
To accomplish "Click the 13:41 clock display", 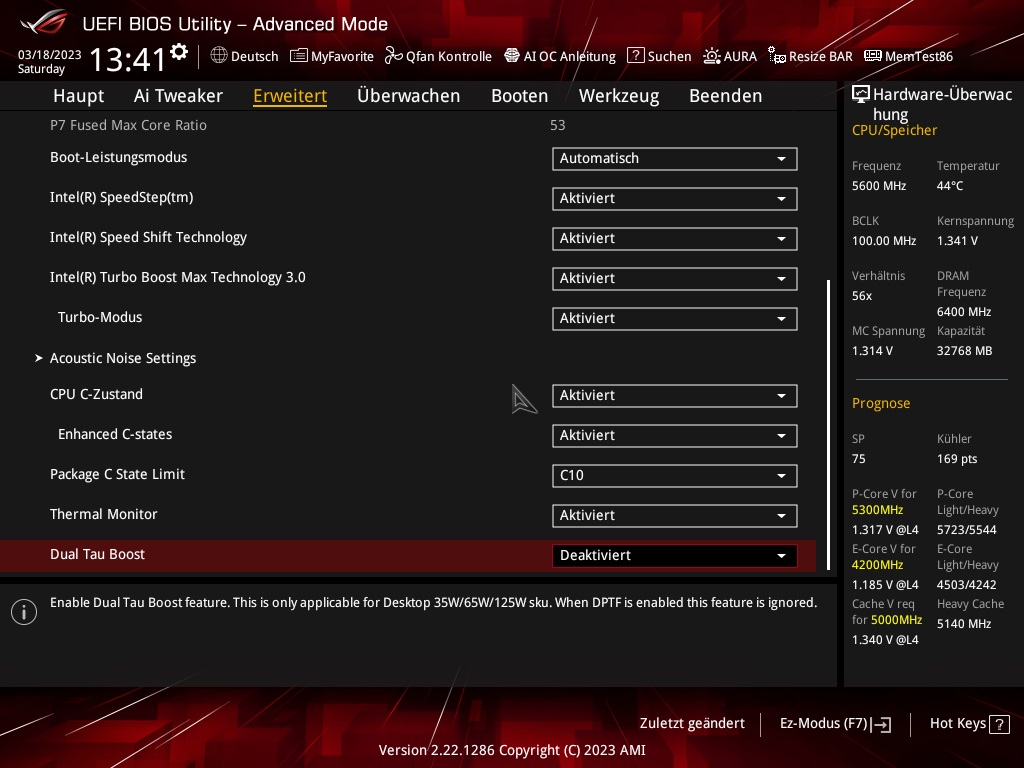I will 127,59.
